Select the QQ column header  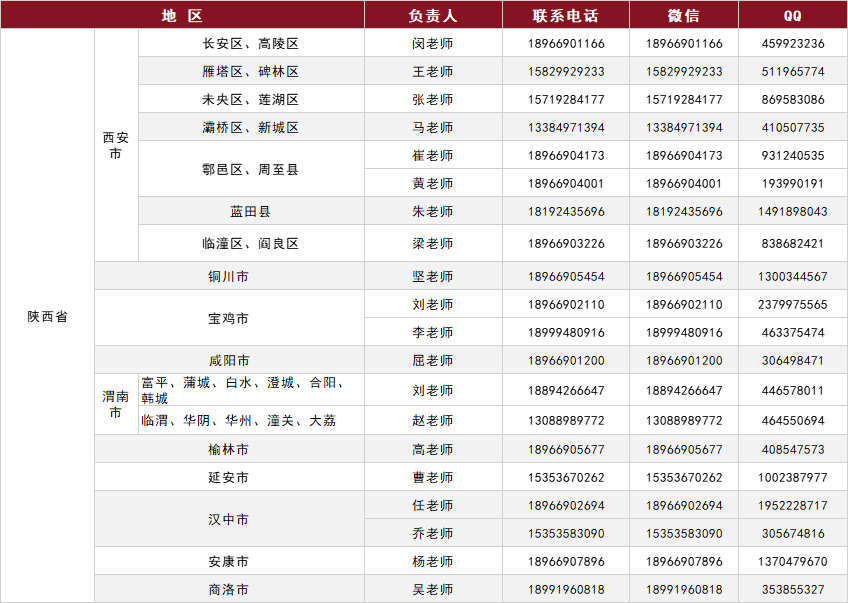tap(792, 15)
